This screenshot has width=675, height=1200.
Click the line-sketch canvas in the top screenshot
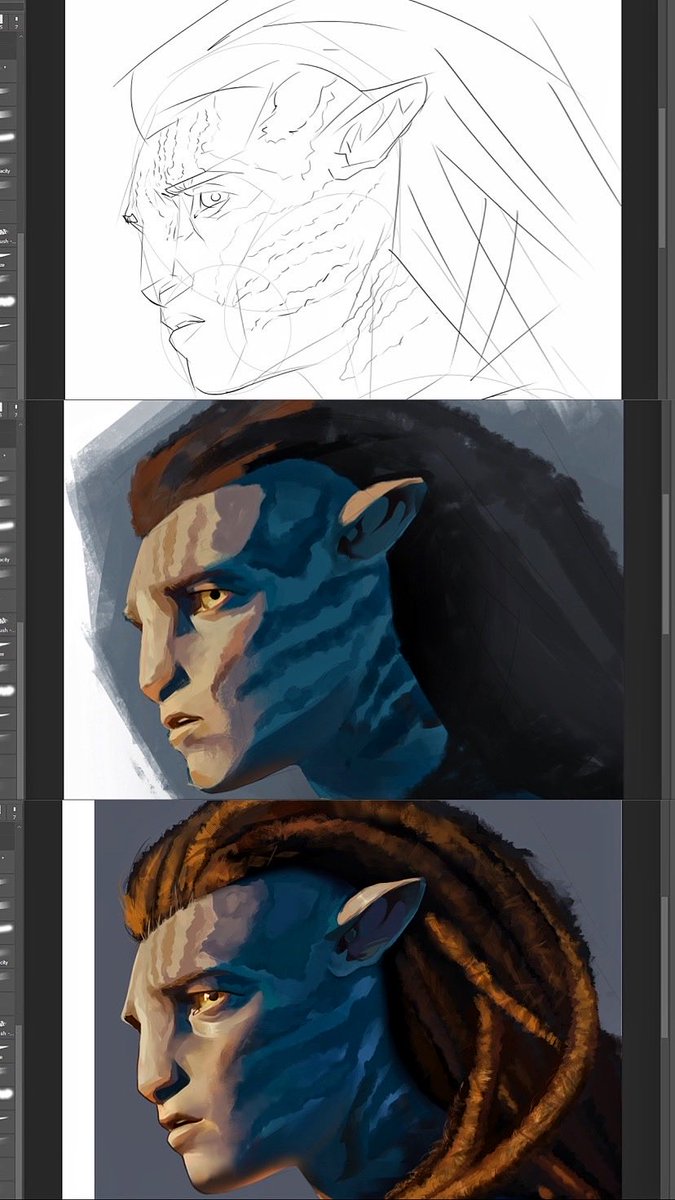click(343, 199)
